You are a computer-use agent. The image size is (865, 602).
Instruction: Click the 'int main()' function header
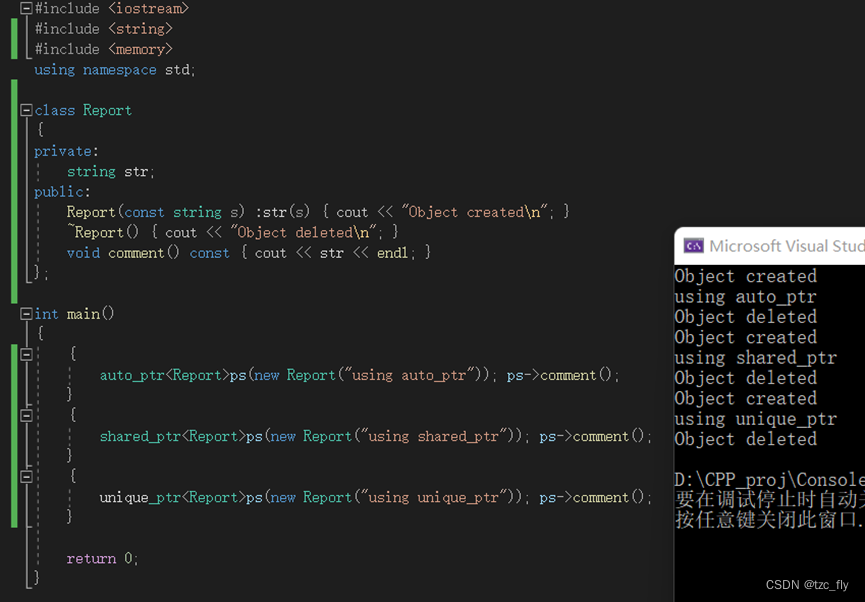pyautogui.click(x=74, y=314)
